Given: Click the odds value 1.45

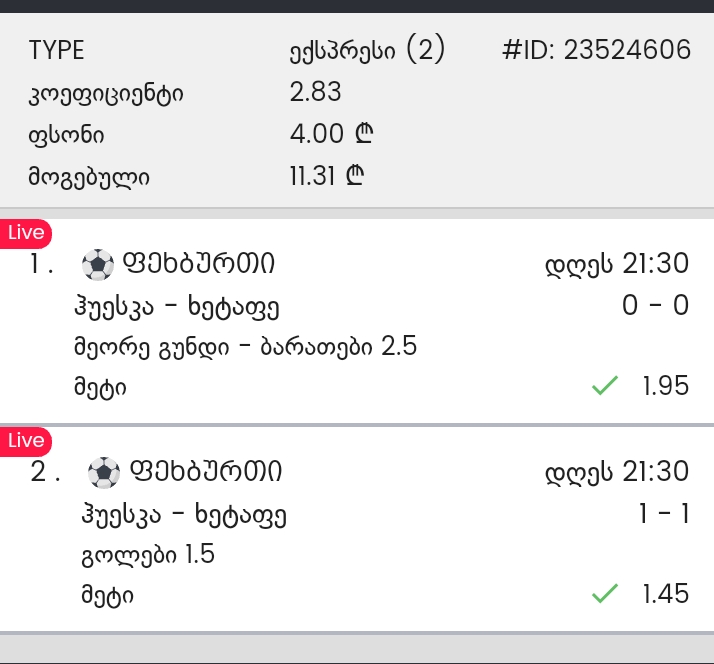Looking at the screenshot, I should pos(665,594).
